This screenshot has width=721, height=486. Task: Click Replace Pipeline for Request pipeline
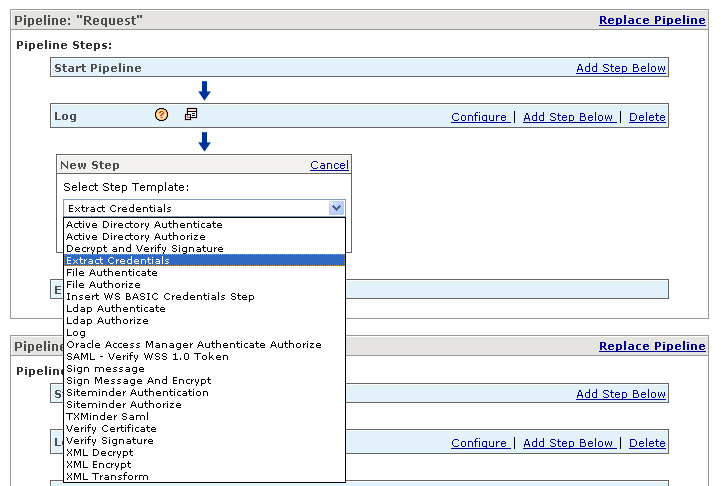click(x=652, y=20)
